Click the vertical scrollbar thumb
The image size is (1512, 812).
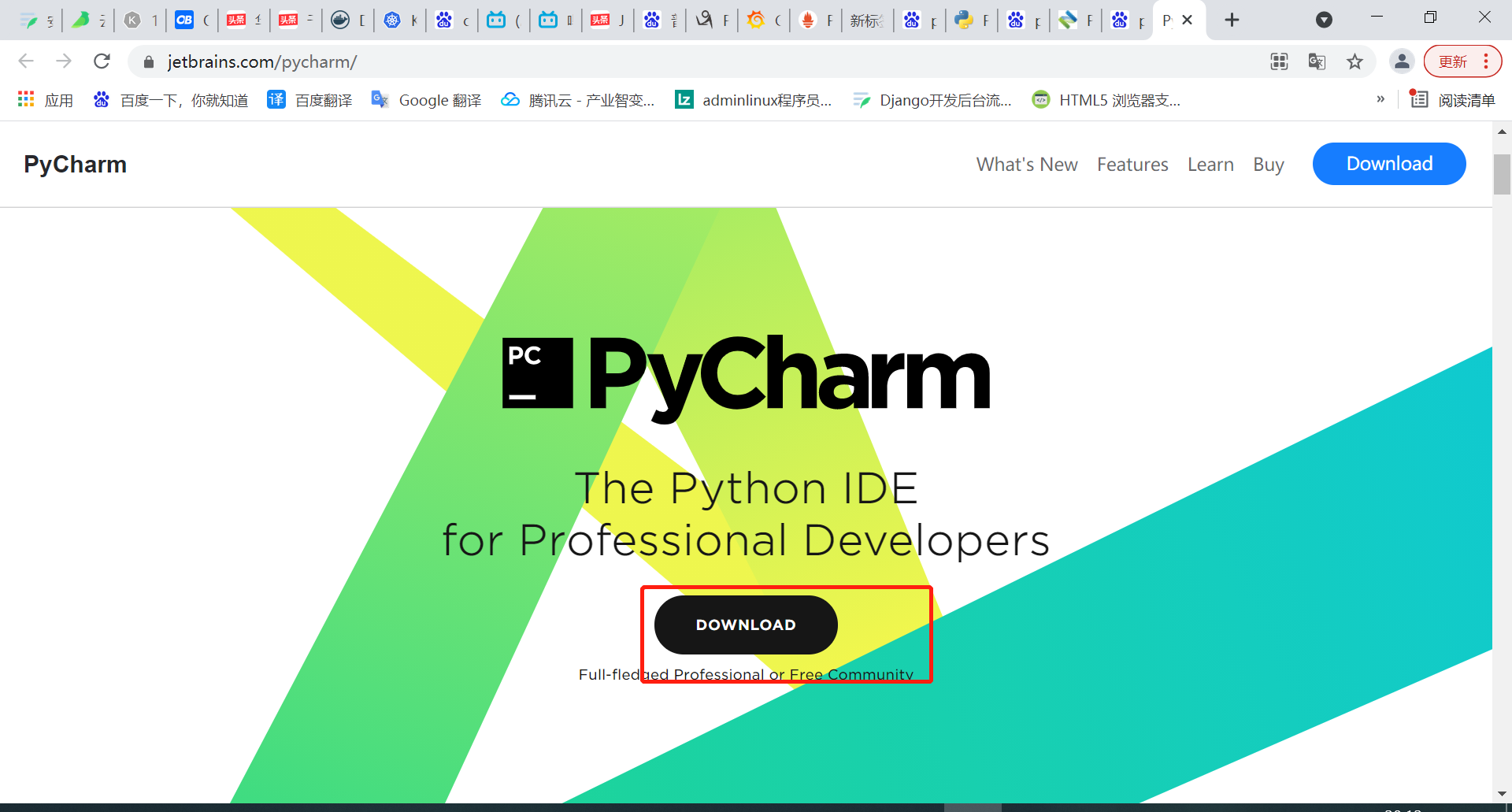click(1502, 174)
